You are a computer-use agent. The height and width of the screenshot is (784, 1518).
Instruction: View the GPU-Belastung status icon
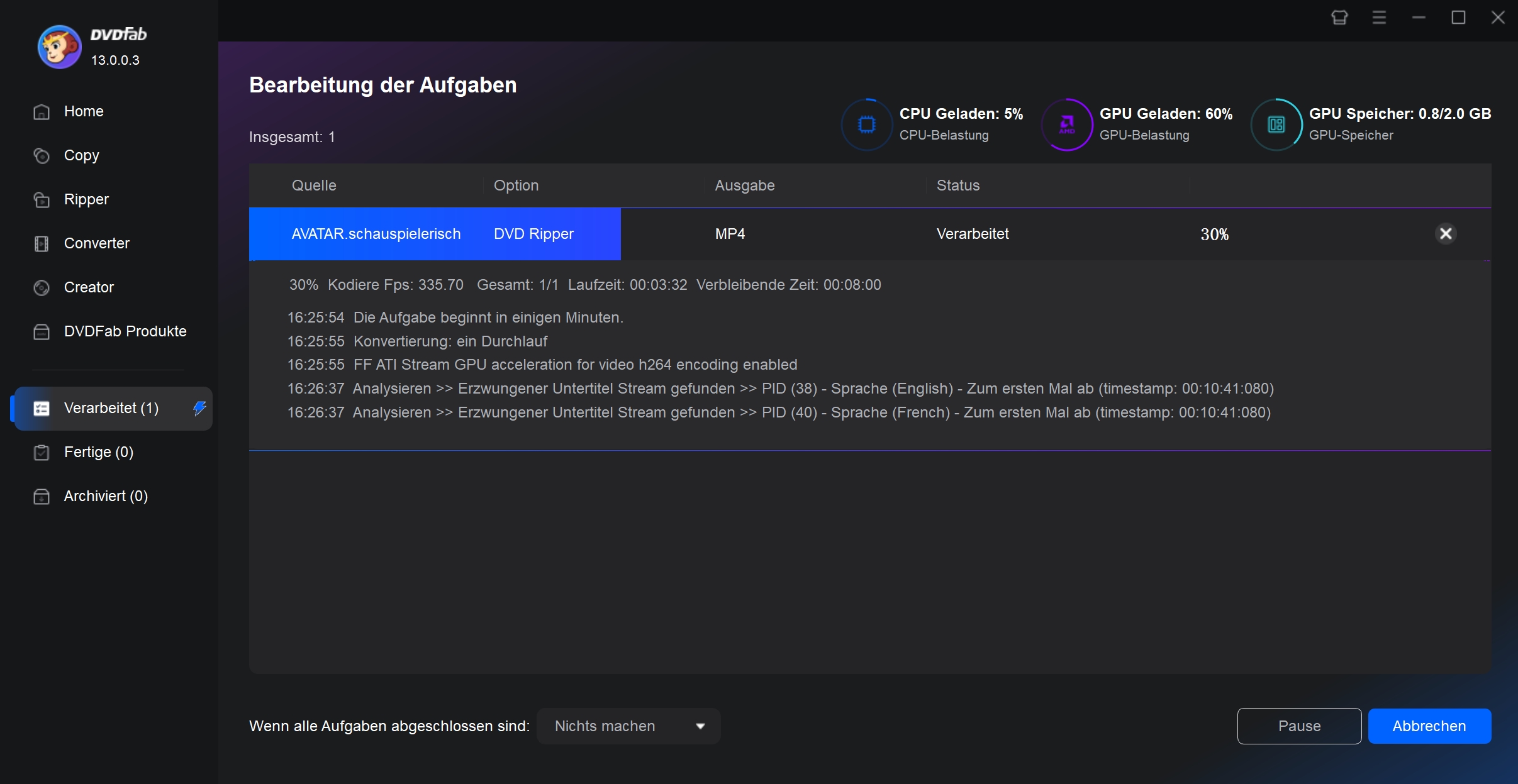pyautogui.click(x=1067, y=122)
